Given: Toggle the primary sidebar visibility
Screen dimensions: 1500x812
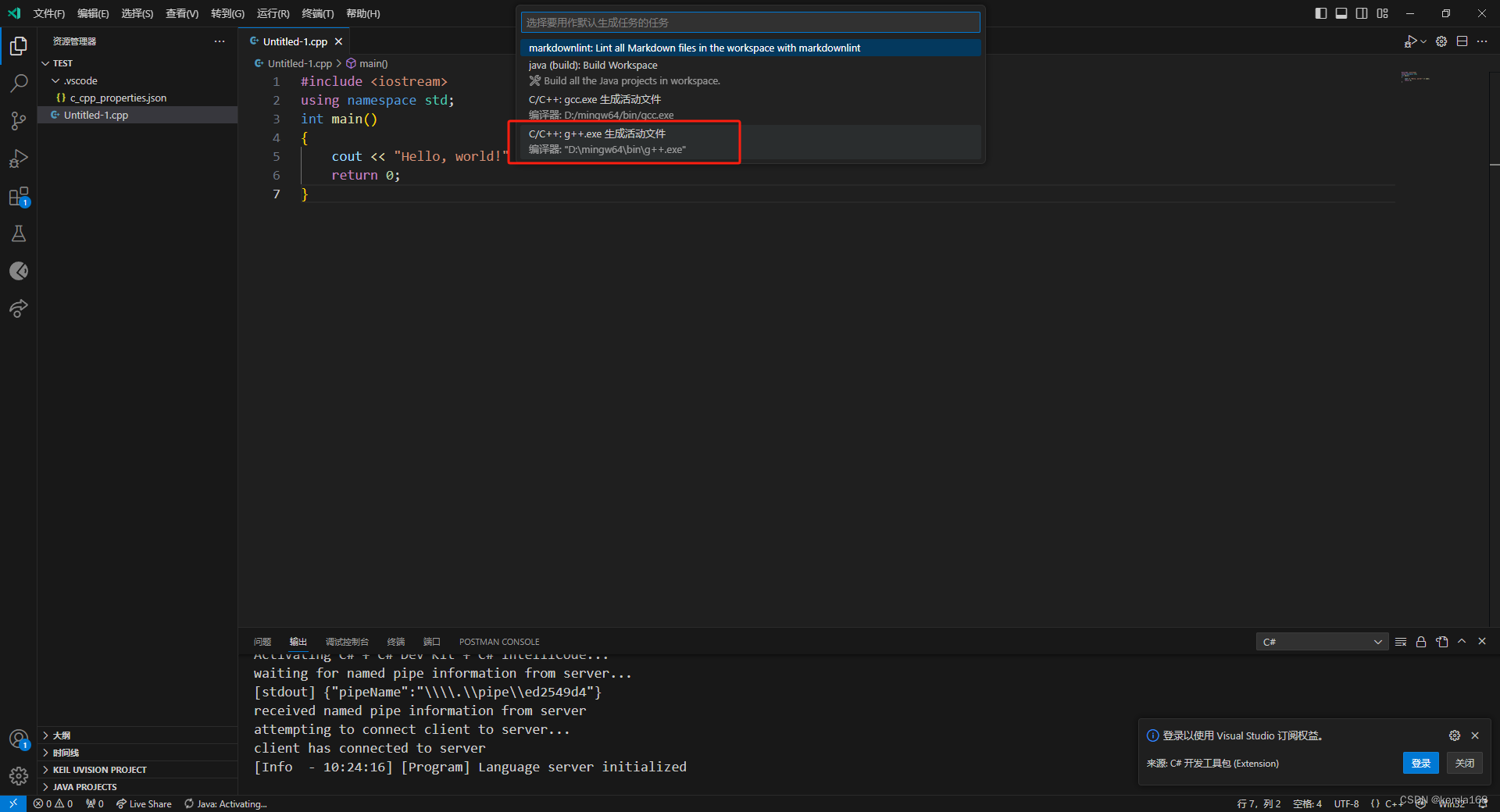Looking at the screenshot, I should 1321,13.
